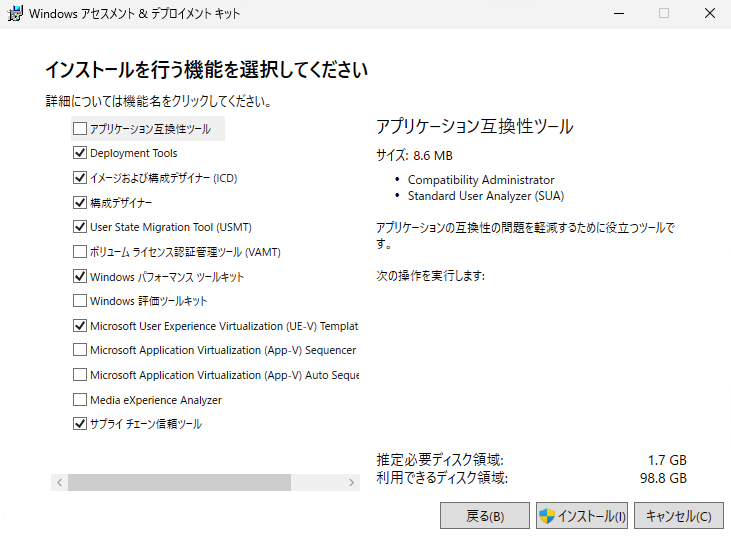The width and height of the screenshot is (731, 540).
Task: Uncheck the 構成デザイナー checkbox
Action: (80, 202)
